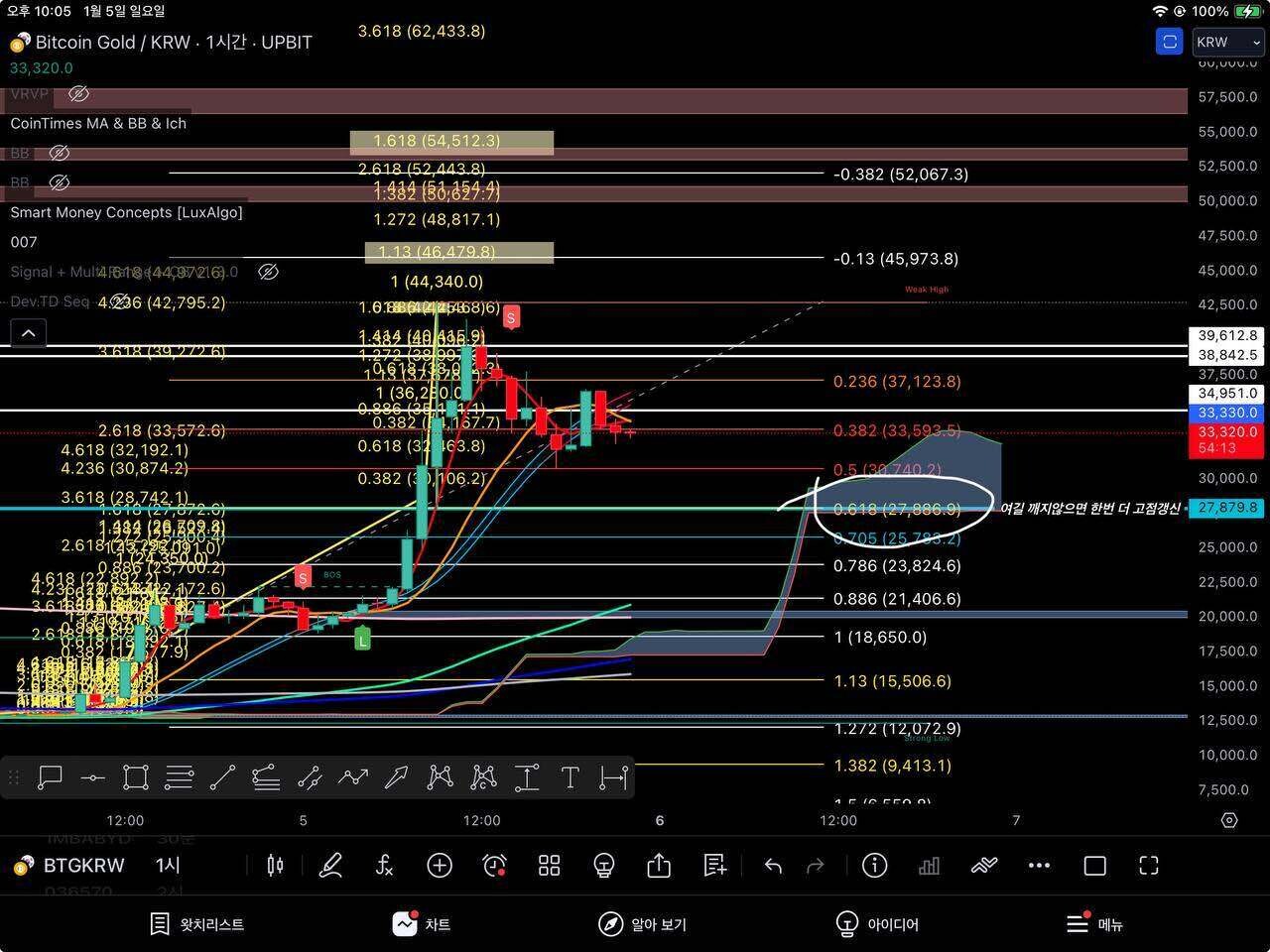Toggle visibility of the VRVP indicator
Viewport: 1270px width, 952px height.
click(78, 94)
